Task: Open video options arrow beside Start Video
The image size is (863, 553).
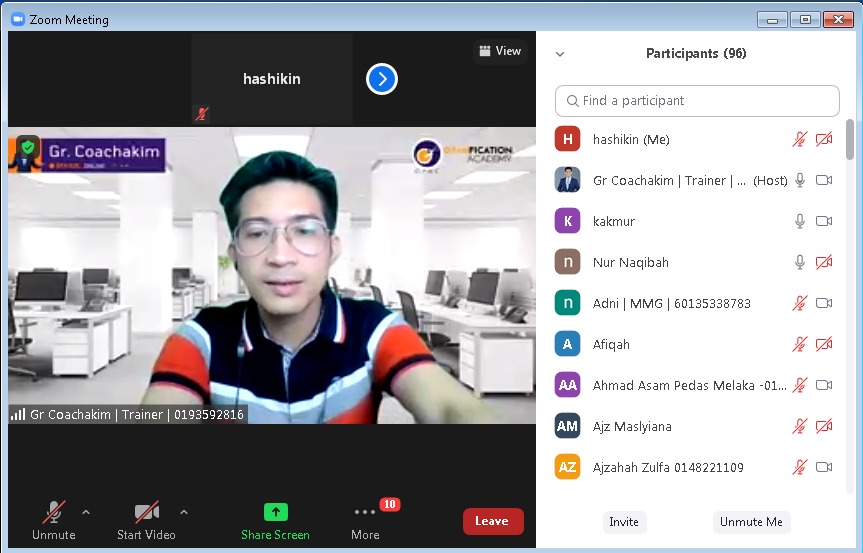Action: tap(184, 512)
